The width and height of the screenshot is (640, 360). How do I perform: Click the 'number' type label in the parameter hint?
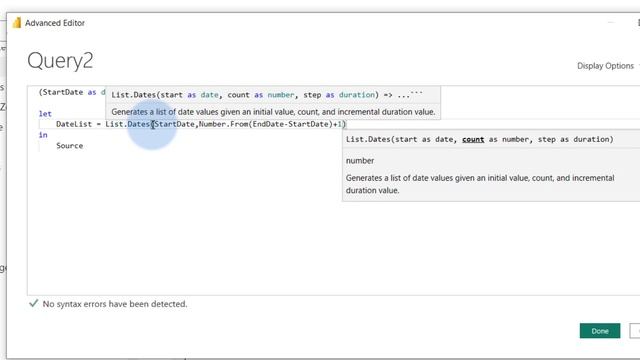(x=360, y=161)
